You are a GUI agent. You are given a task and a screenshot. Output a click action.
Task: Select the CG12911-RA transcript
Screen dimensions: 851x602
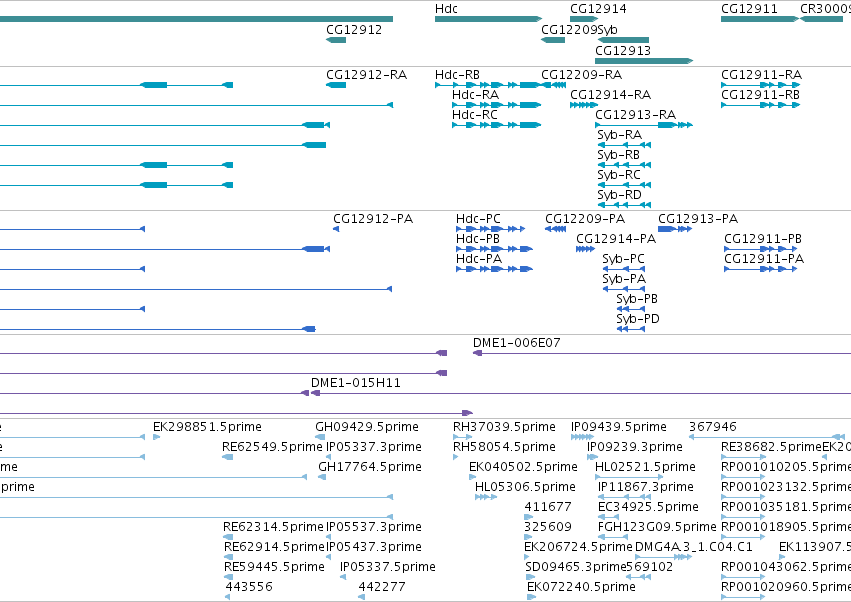761,85
